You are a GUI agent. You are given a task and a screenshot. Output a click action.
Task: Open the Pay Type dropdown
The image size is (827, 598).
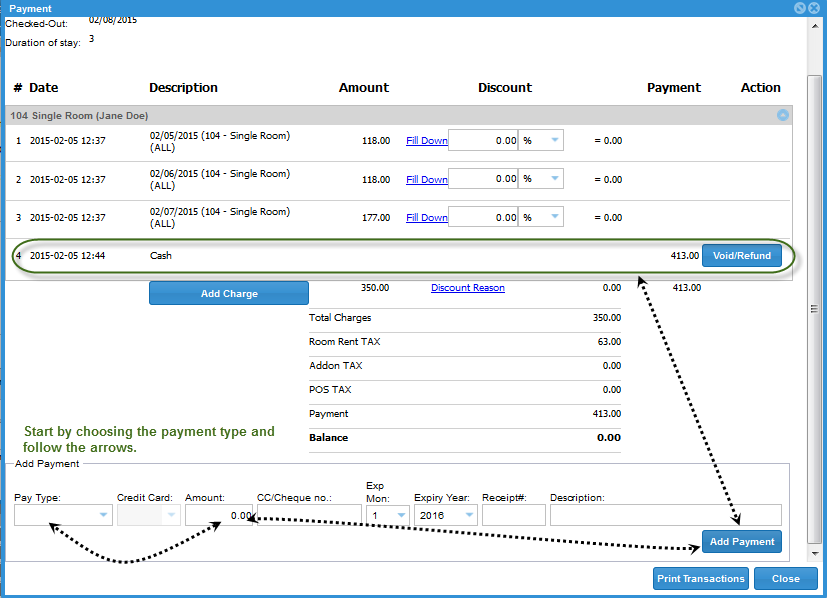63,515
